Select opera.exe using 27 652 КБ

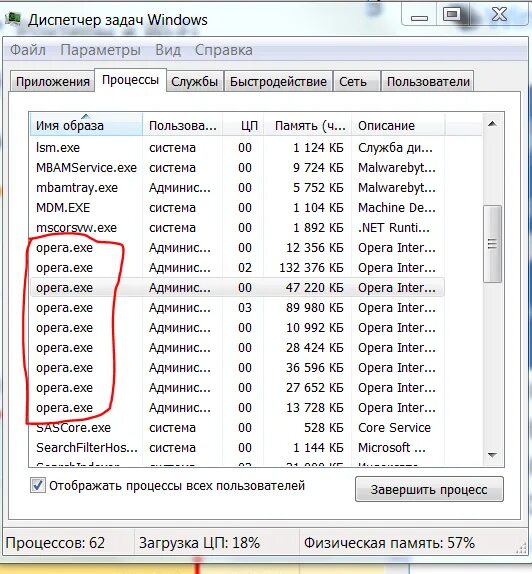(x=237, y=388)
